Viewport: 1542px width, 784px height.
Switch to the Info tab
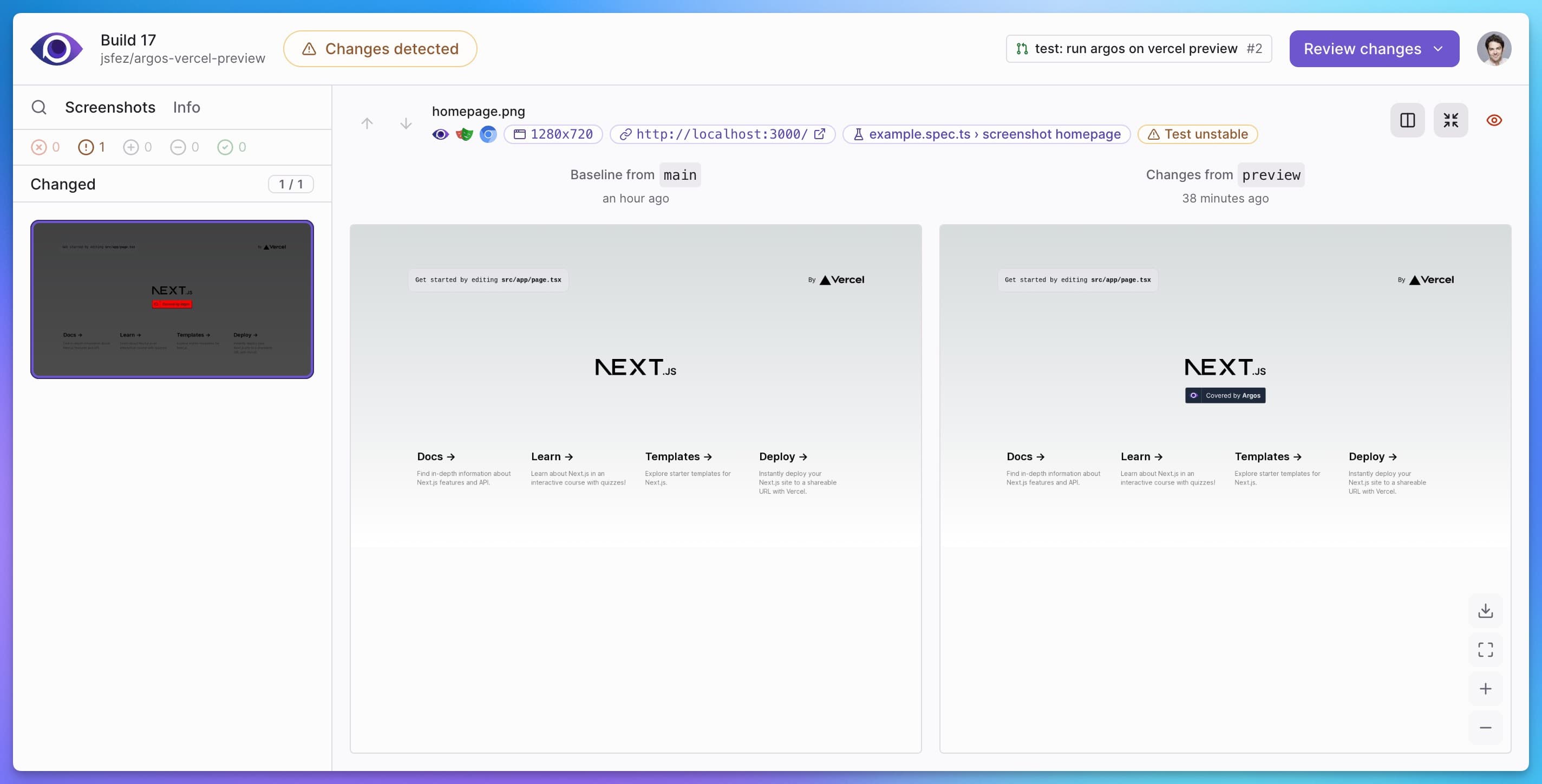(x=186, y=107)
